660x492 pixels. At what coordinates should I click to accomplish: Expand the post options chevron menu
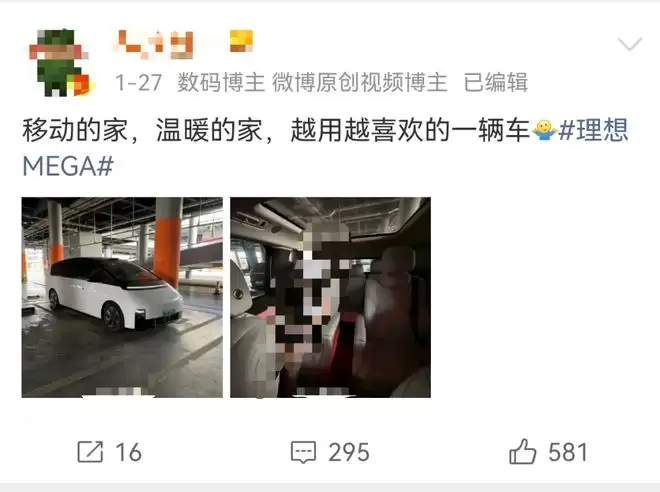tap(630, 44)
